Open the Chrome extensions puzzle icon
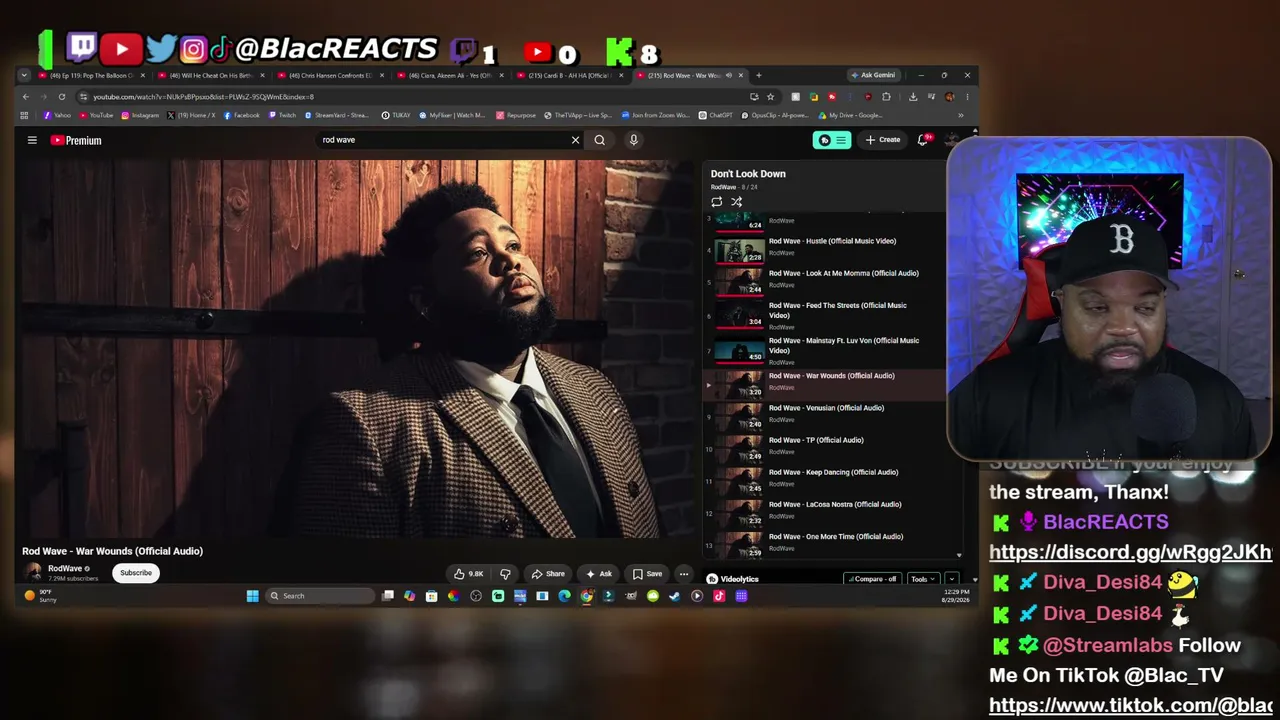 click(x=886, y=97)
